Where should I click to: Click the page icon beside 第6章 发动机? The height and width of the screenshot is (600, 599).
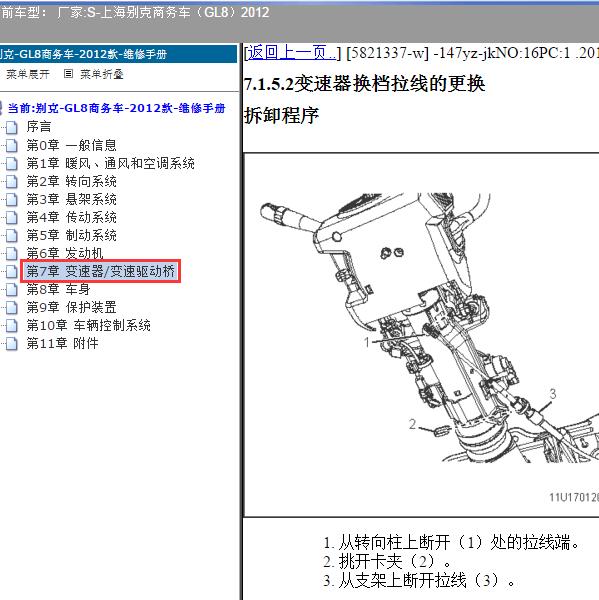pyautogui.click(x=12, y=253)
